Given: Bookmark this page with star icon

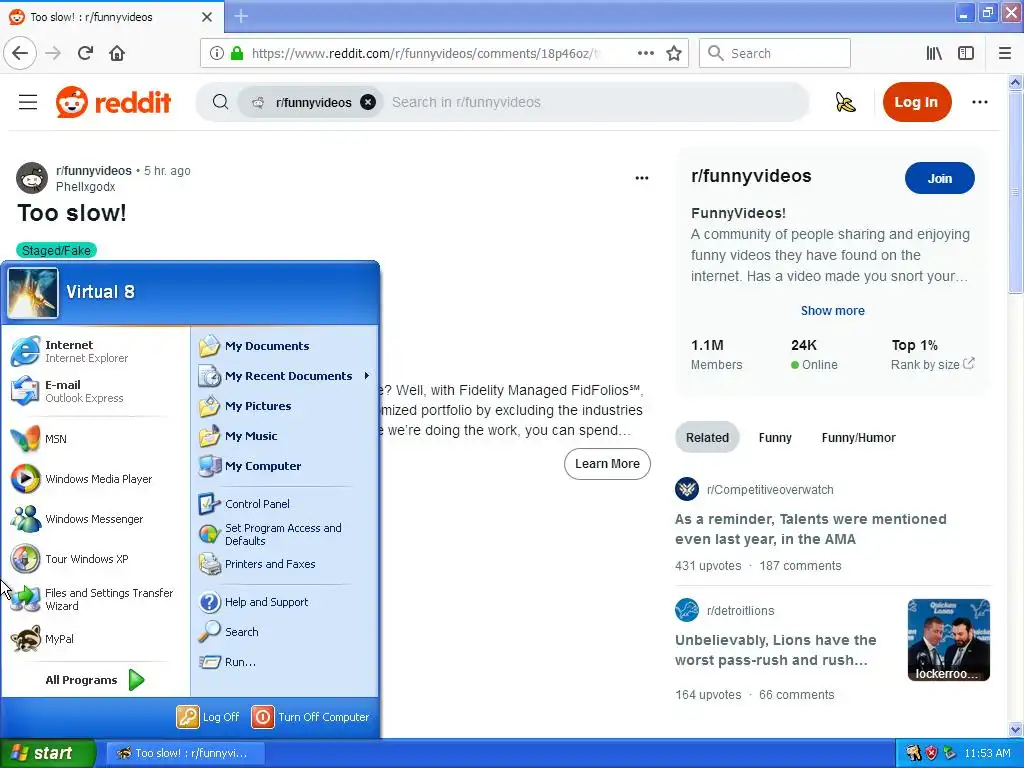Looking at the screenshot, I should 674,54.
